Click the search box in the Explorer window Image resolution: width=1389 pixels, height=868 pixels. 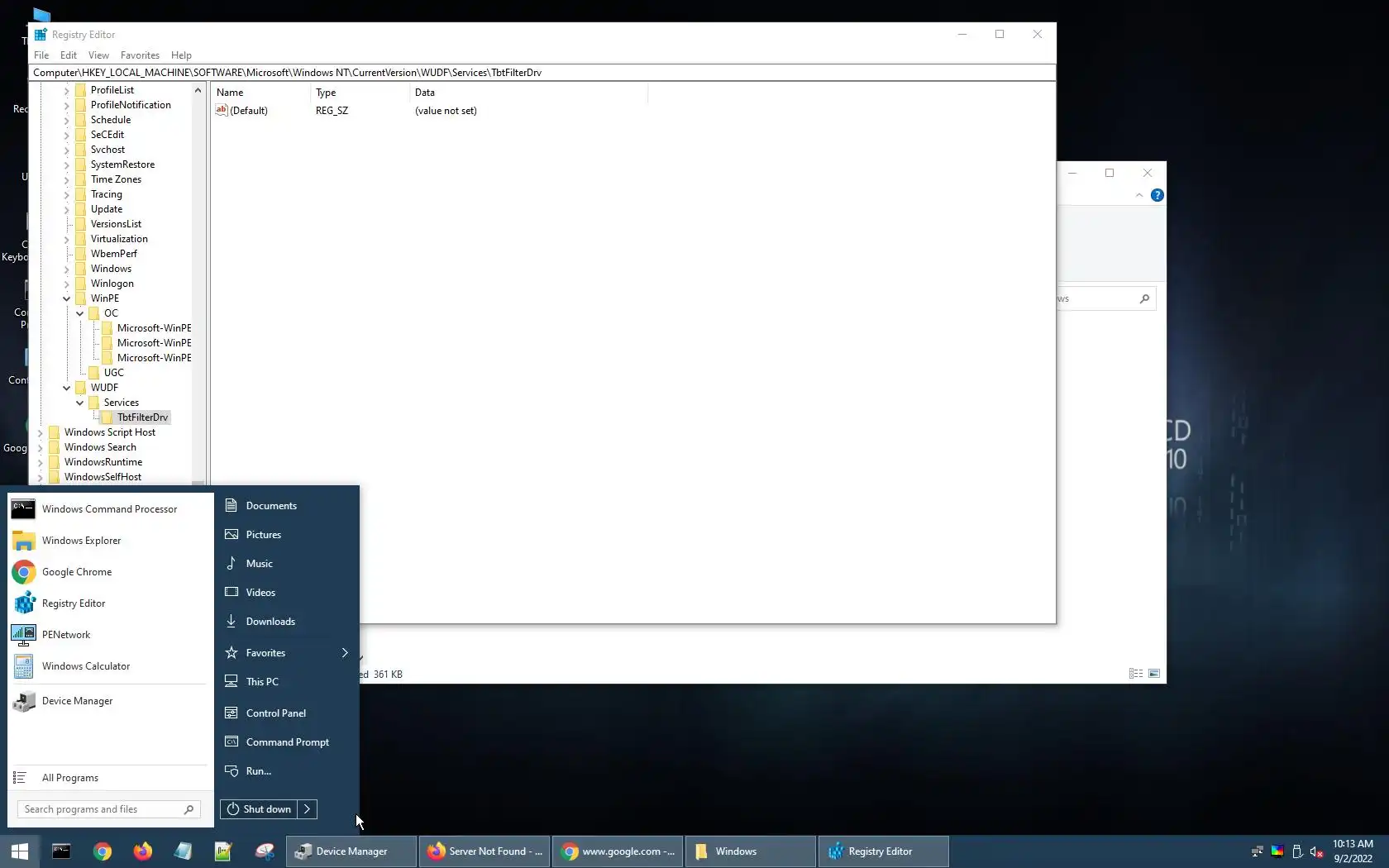(x=1106, y=298)
